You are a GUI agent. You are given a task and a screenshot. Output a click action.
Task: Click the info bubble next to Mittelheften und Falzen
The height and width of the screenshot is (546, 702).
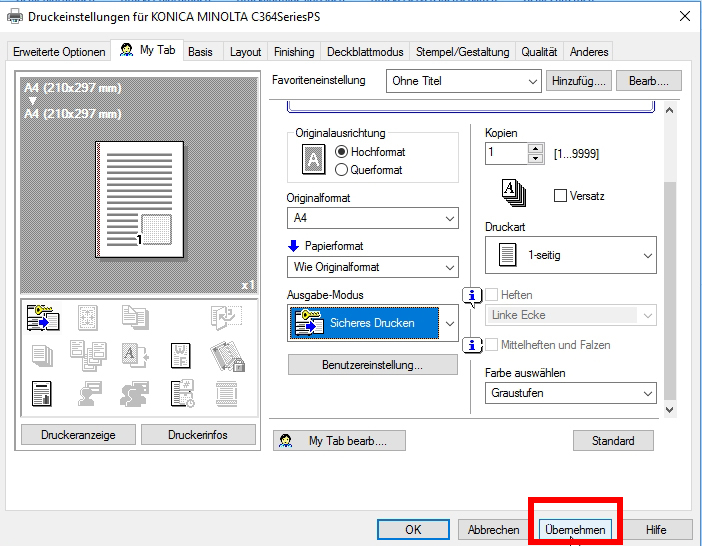(x=472, y=345)
